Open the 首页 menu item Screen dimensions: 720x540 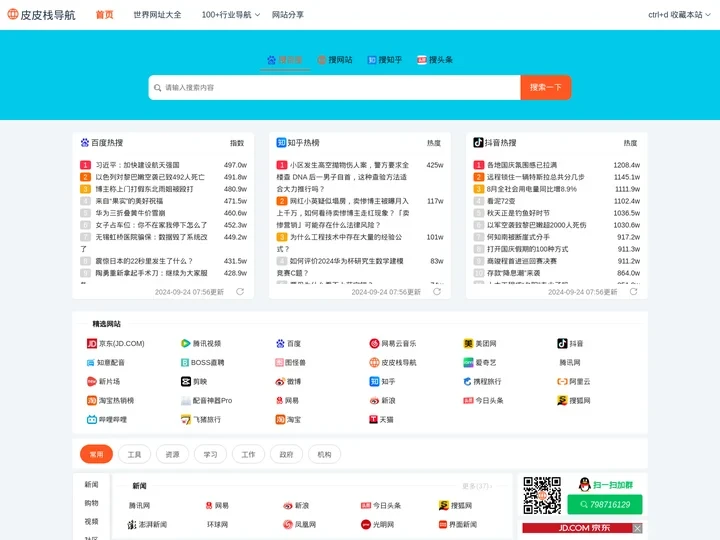pos(104,15)
